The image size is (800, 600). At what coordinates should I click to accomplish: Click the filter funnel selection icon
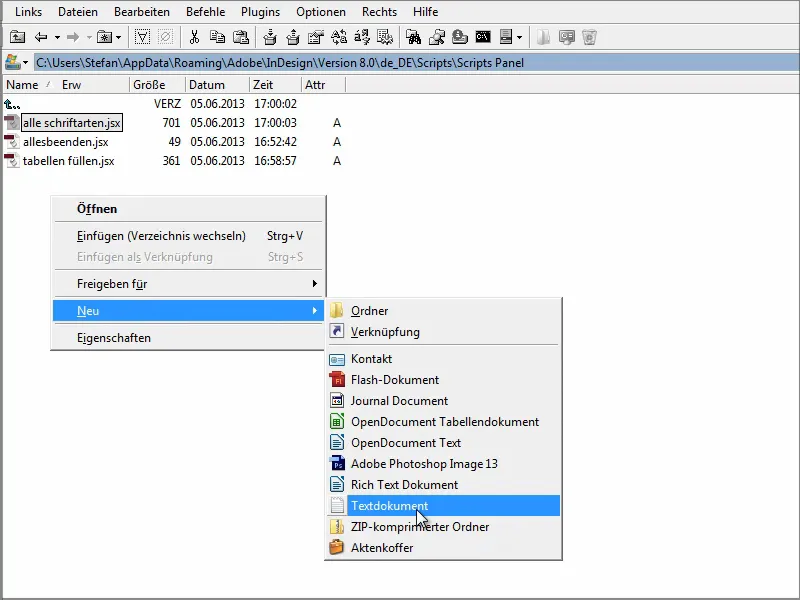tap(142, 37)
